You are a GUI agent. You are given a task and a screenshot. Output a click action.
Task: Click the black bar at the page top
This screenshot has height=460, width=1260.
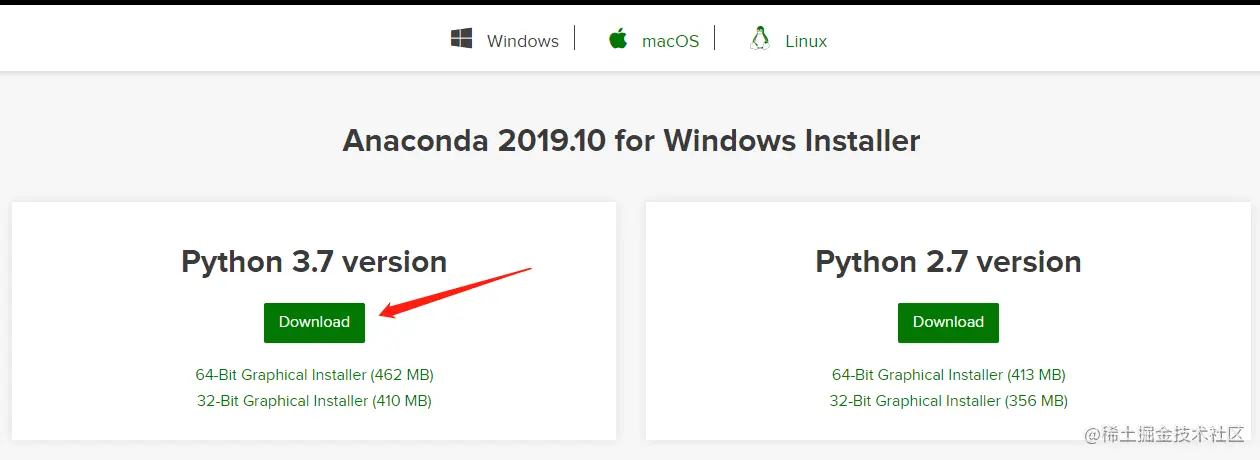click(x=630, y=2)
